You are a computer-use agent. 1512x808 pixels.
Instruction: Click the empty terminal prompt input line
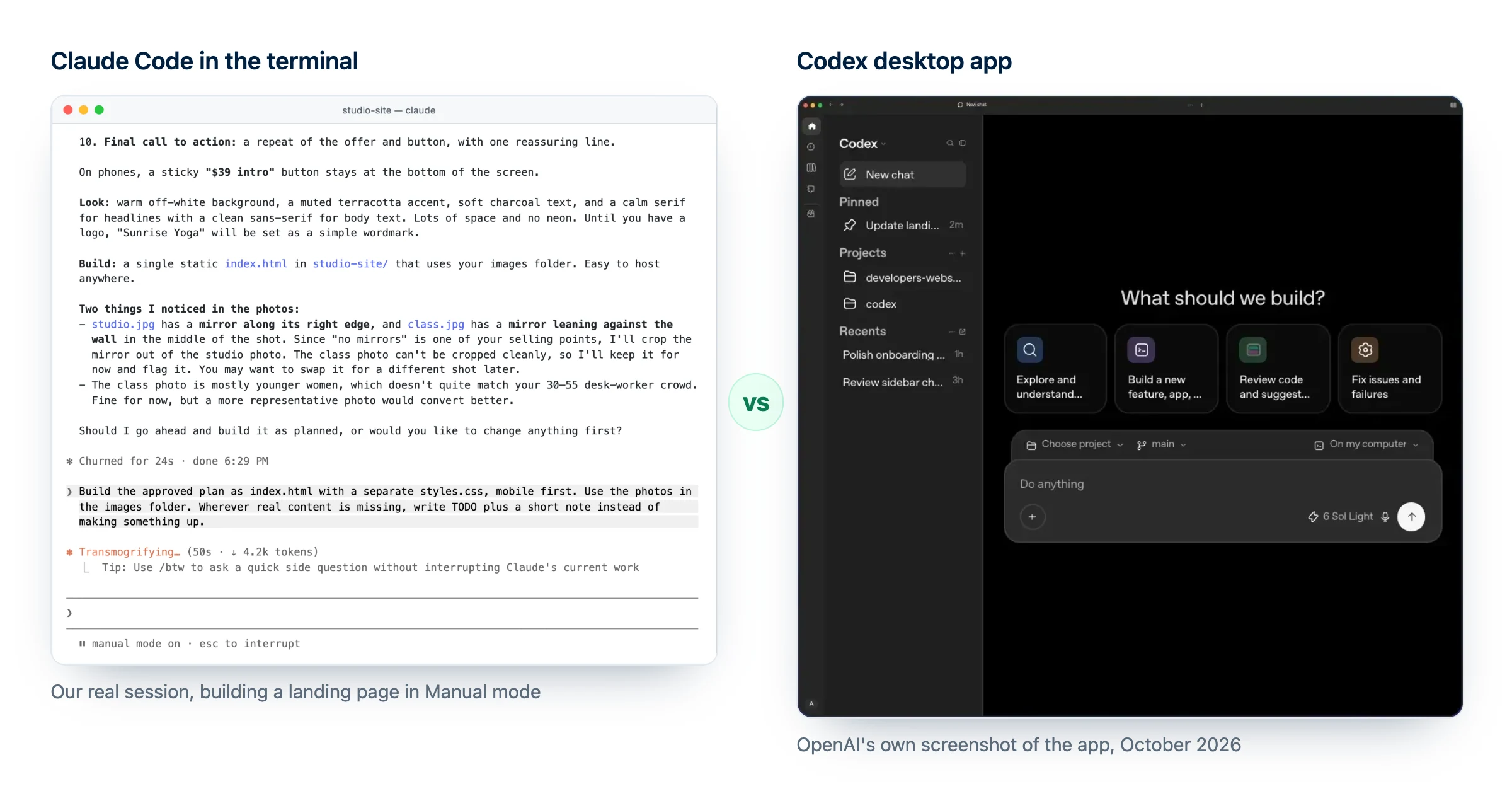pyautogui.click(x=382, y=613)
